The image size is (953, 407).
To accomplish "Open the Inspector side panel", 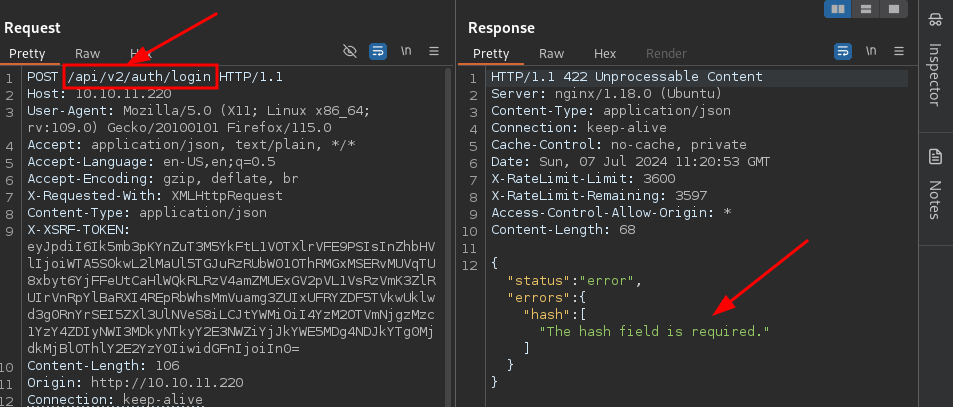I will point(934,64).
